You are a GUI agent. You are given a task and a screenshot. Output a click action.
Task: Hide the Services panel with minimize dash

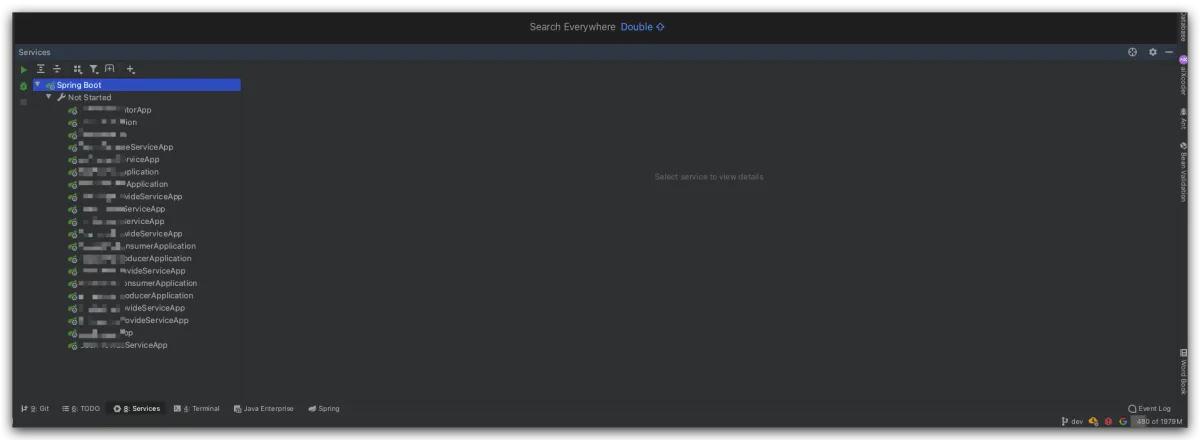(x=1169, y=52)
